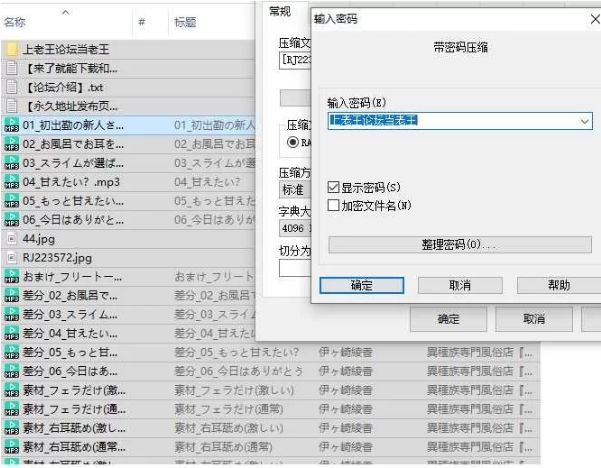
Task: Click MP3 icon of 06_今日はありがと...
Action: pos(11,220)
